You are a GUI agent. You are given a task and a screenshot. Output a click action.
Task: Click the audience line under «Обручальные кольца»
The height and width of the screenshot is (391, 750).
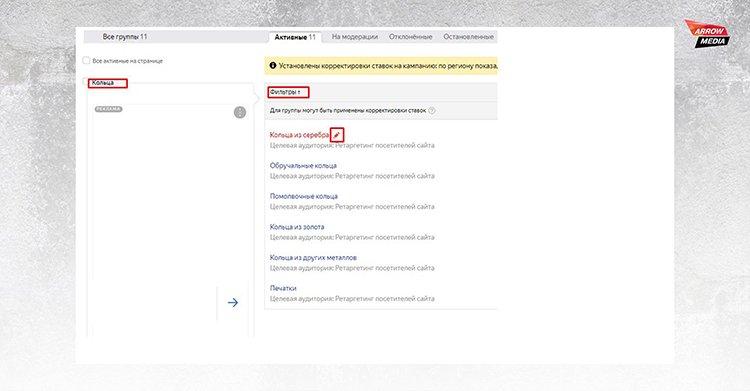352,176
